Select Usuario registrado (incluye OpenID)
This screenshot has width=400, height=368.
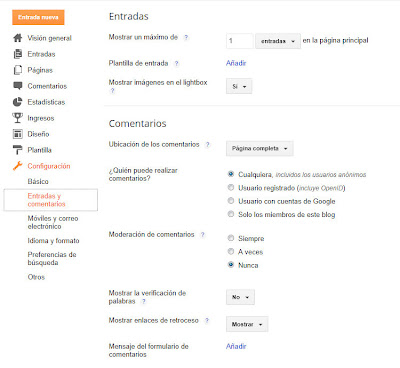pos(231,187)
